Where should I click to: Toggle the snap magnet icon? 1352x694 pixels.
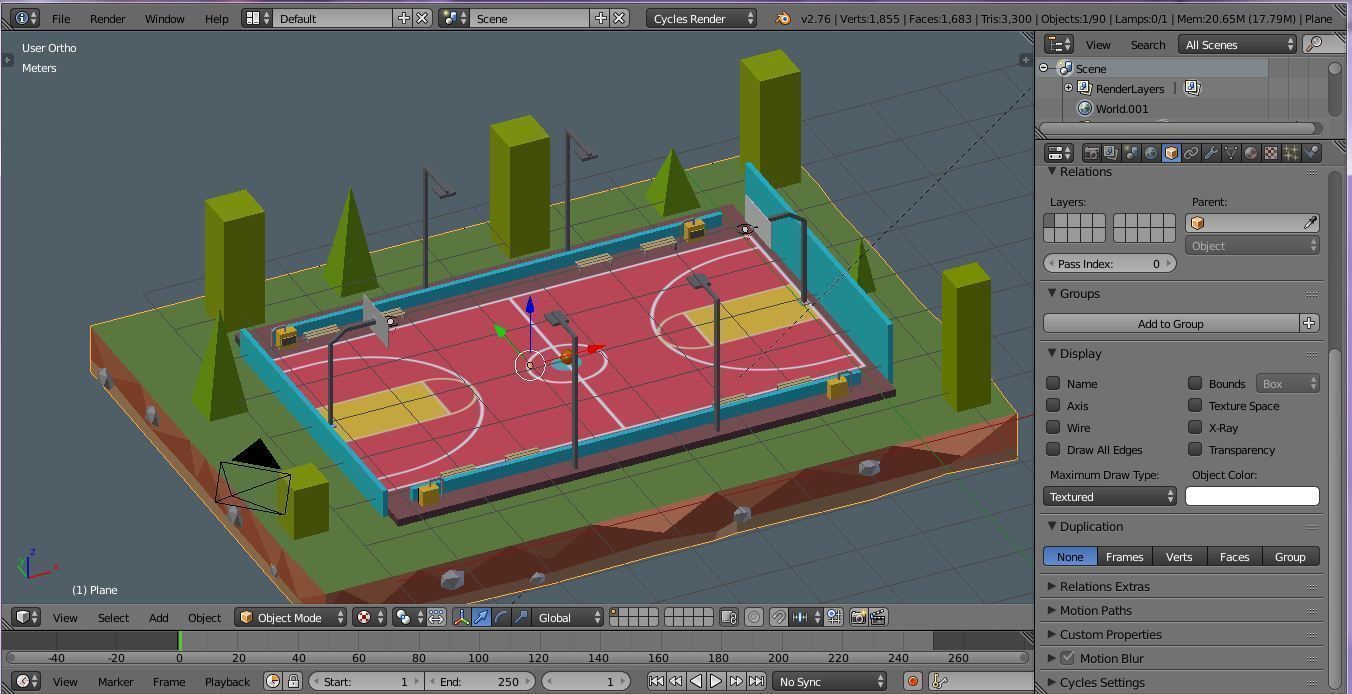[x=779, y=617]
